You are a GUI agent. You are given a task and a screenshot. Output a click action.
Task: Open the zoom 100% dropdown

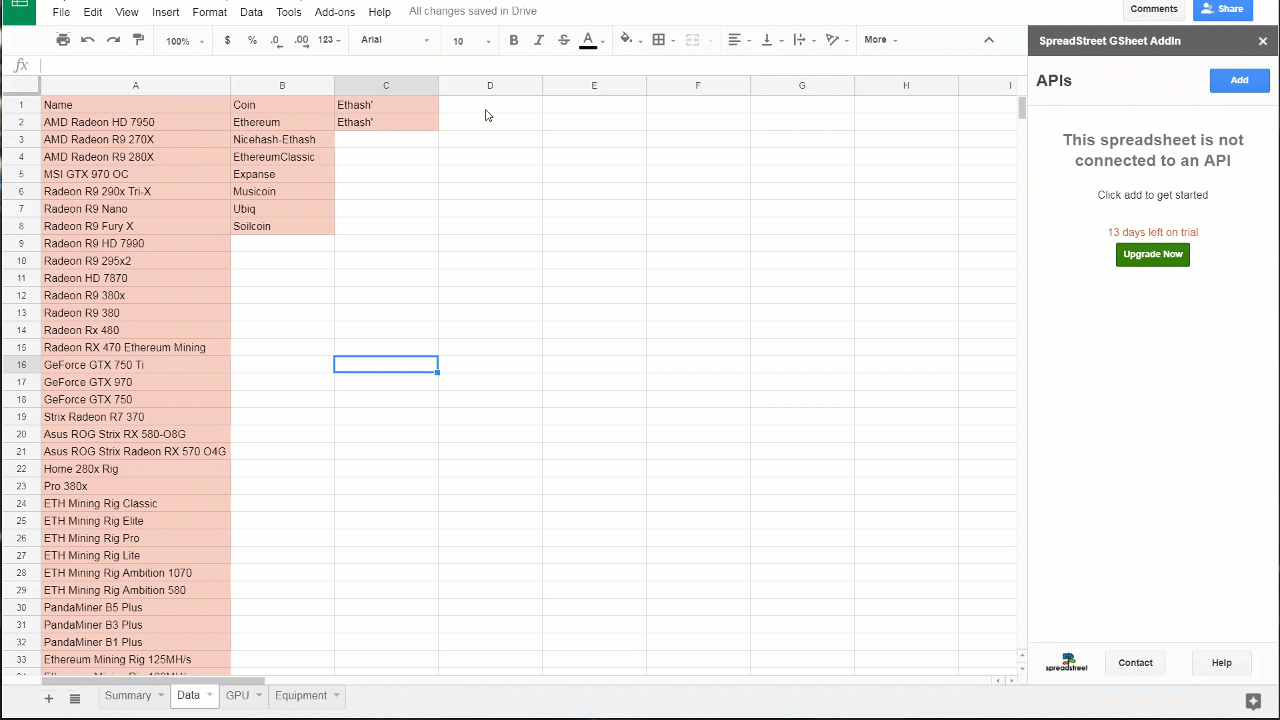[x=185, y=41]
